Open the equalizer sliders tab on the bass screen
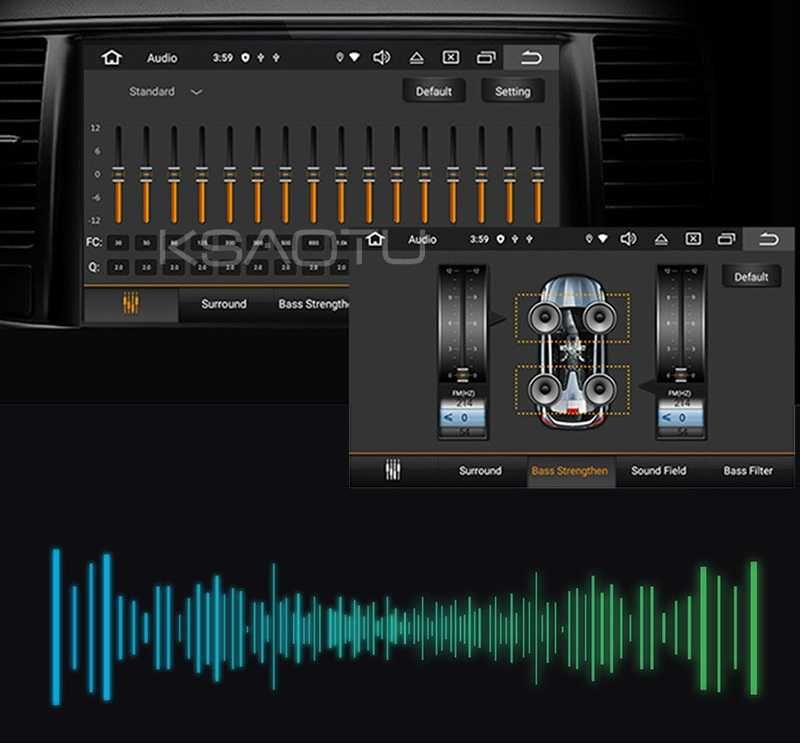800x743 pixels. pos(393,470)
